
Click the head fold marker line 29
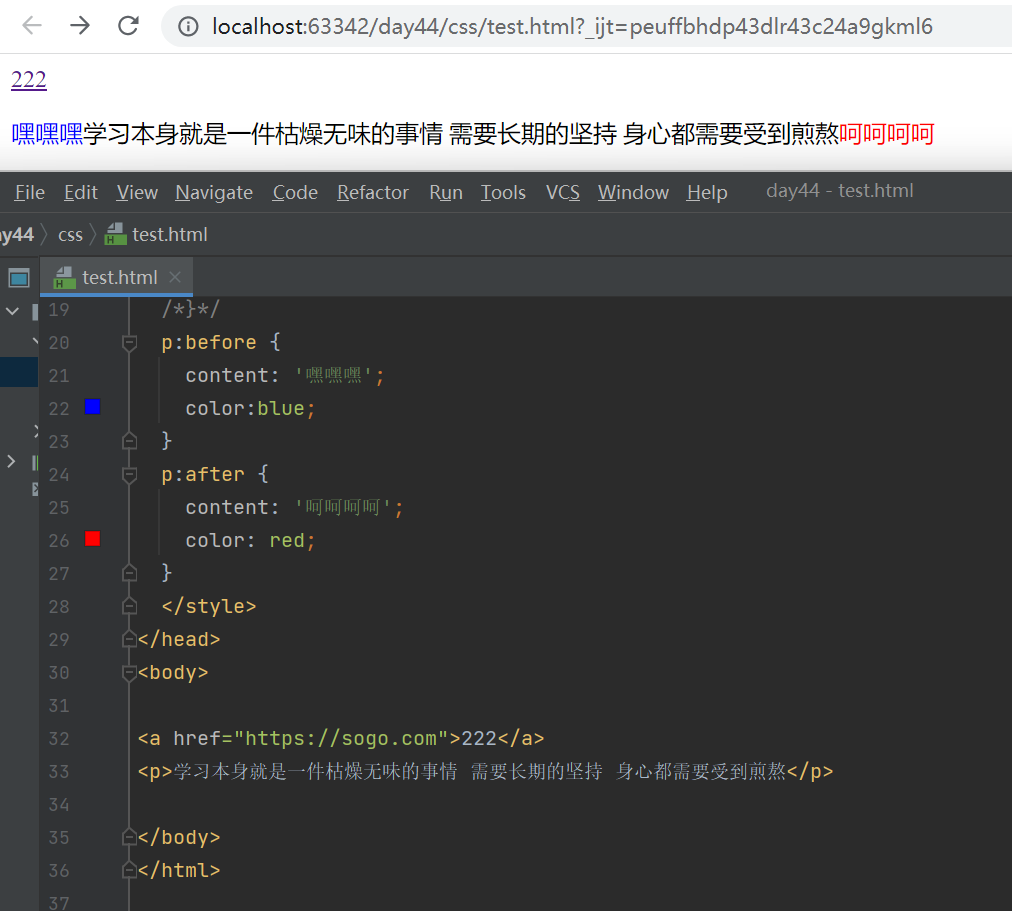click(129, 639)
